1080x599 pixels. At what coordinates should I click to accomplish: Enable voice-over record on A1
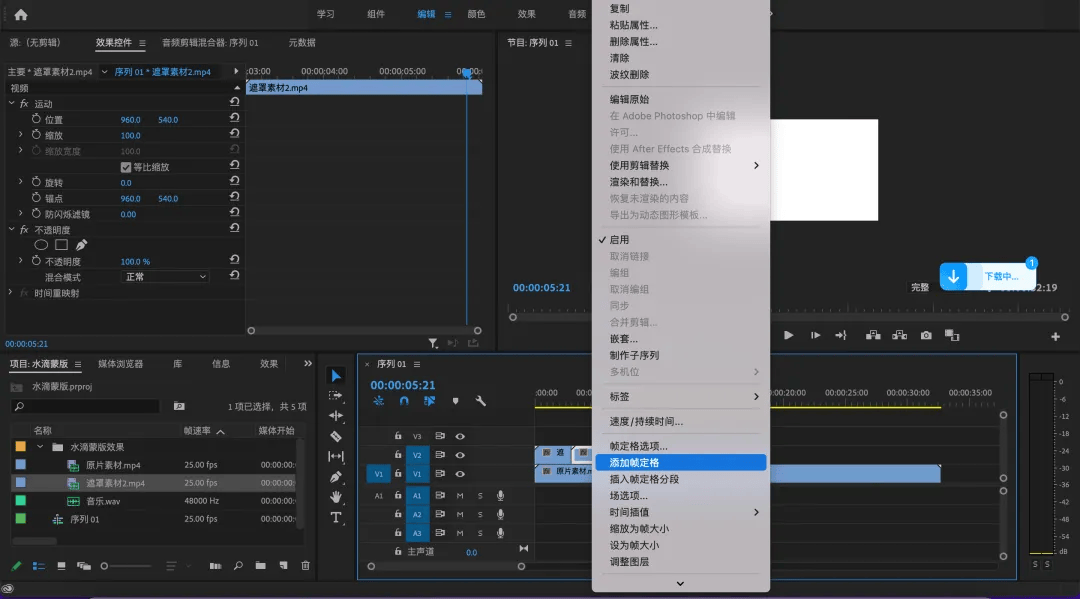tap(501, 496)
